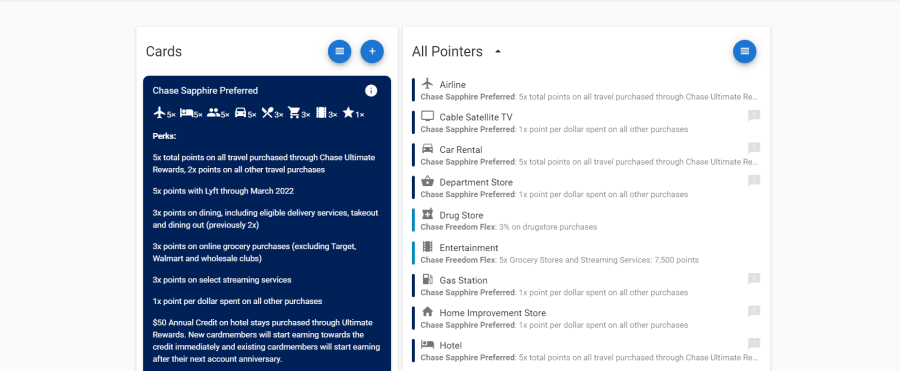Click the All Pointers heading
Viewport: 900px width, 371px height.
[447, 52]
